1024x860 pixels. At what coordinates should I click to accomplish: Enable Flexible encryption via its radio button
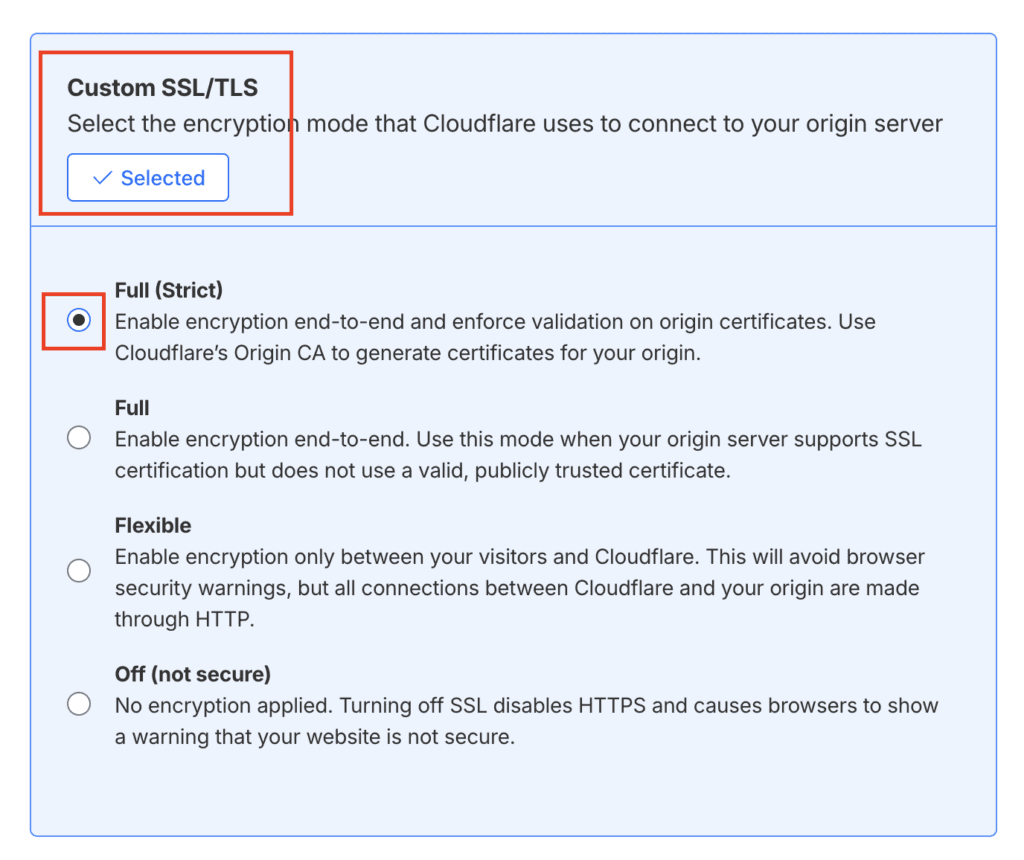[x=79, y=570]
